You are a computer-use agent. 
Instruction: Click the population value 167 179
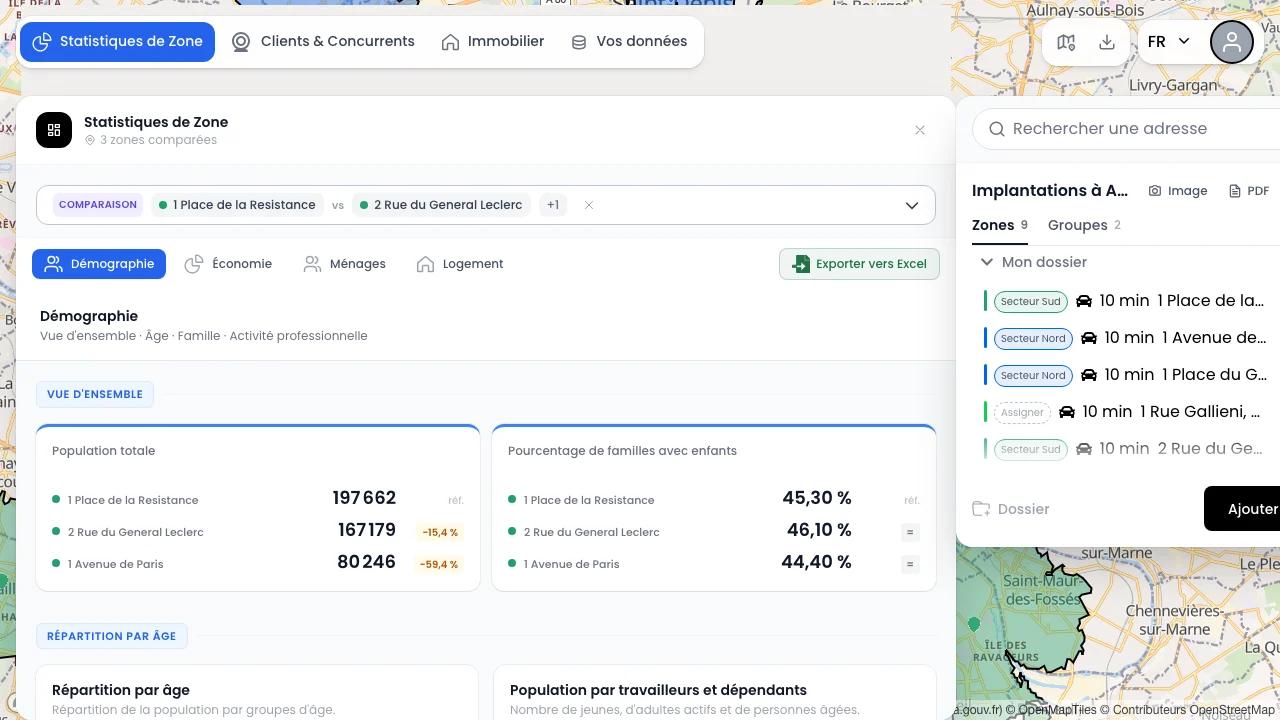point(367,530)
